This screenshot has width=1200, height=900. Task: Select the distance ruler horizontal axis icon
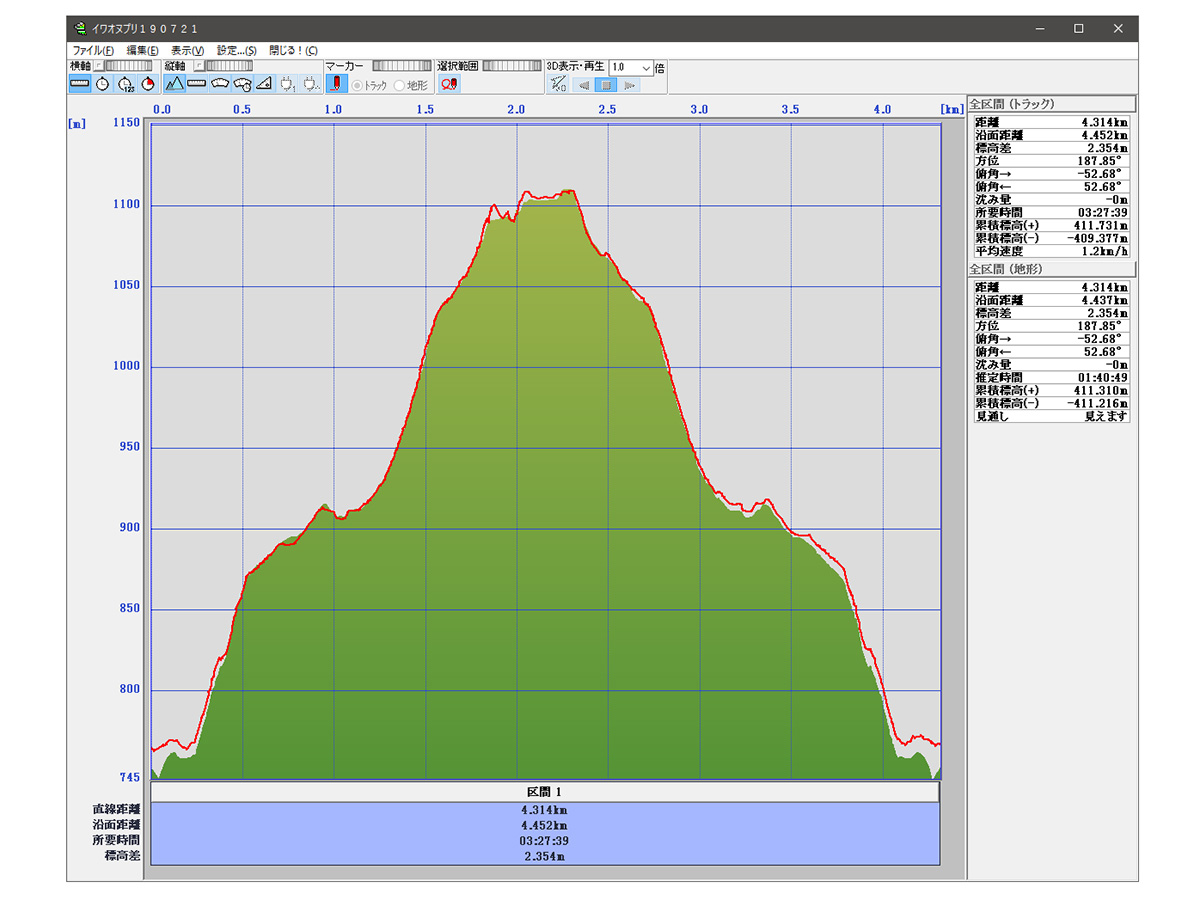point(80,84)
